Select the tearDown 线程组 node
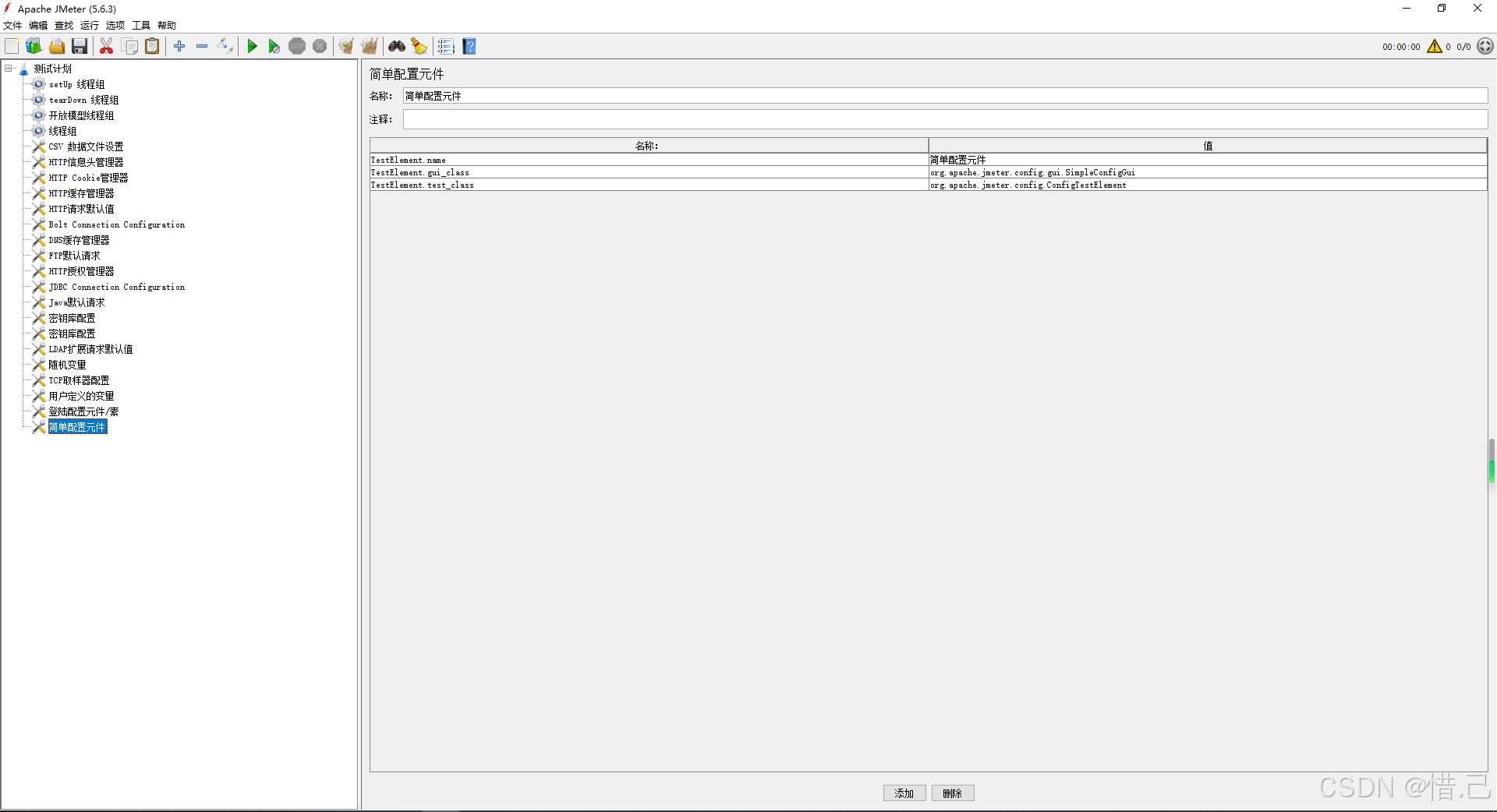1497x812 pixels. click(83, 100)
